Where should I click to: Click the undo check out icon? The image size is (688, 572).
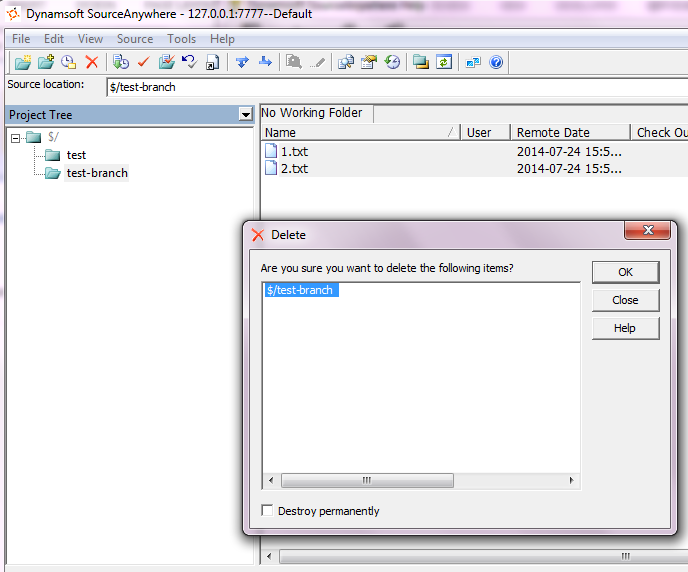tap(189, 62)
